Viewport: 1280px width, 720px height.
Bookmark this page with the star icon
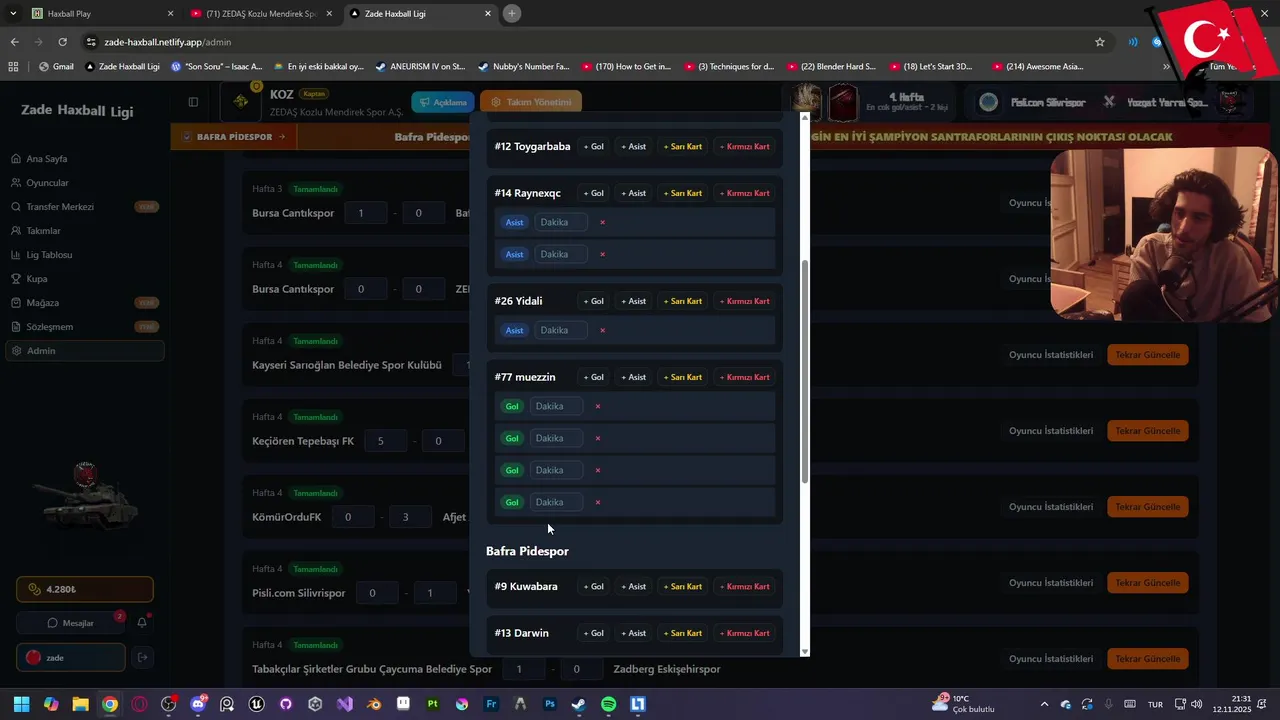tap(1100, 42)
